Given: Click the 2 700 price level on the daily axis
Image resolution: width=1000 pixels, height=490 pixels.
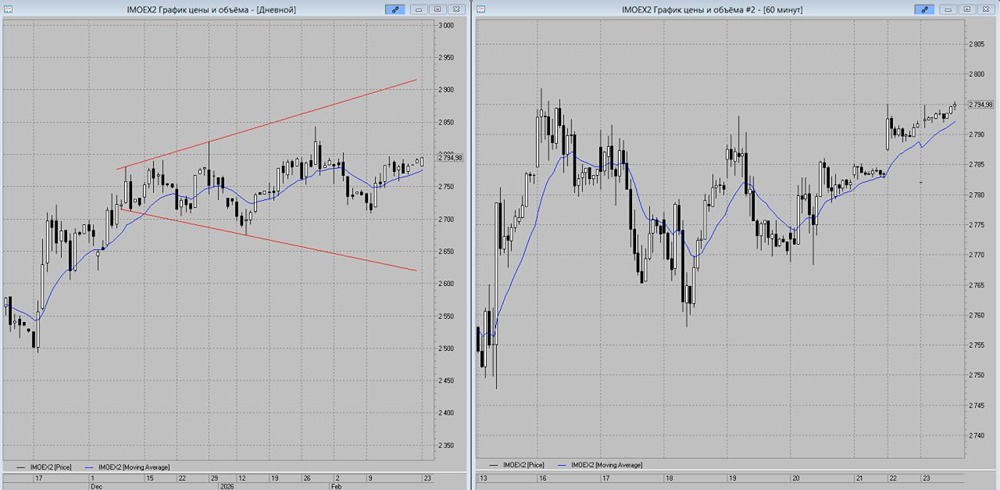Looking at the screenshot, I should tap(445, 219).
